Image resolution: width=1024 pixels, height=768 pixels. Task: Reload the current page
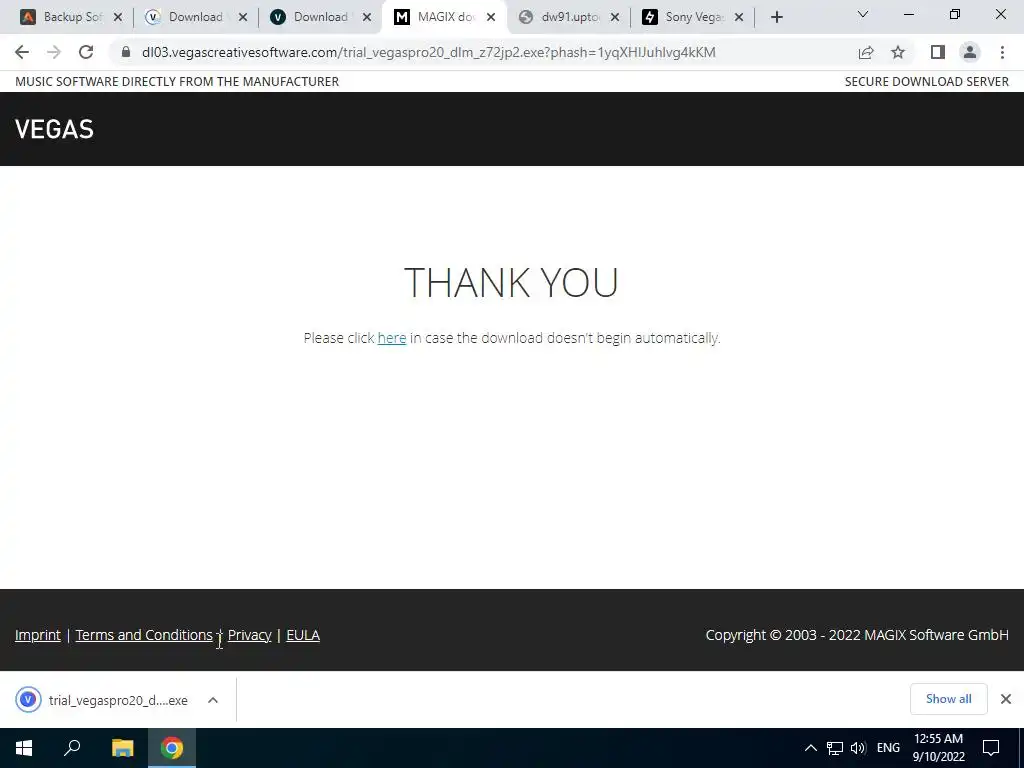86,52
